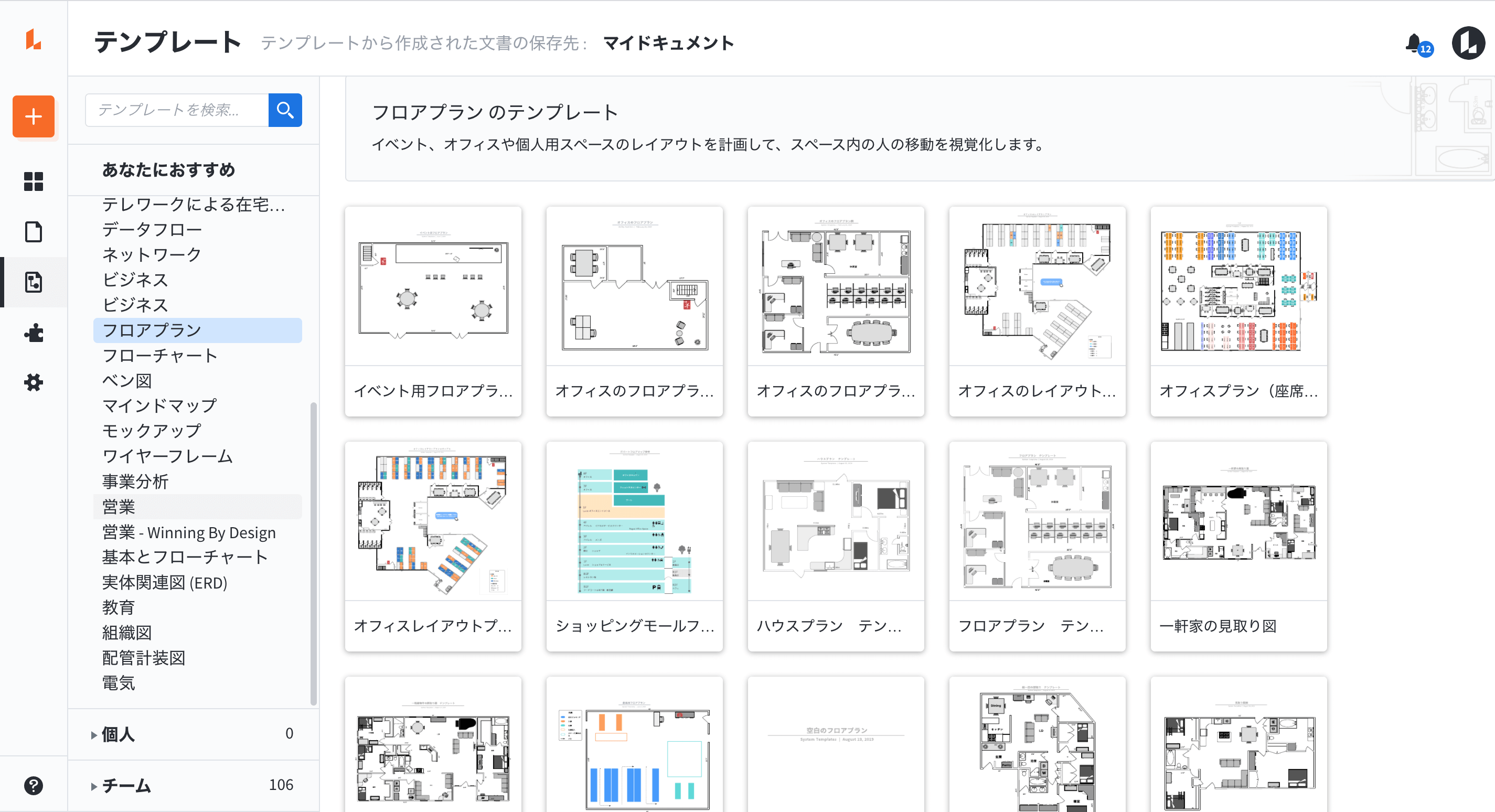Click the マイドキュメント save location link
Image resolution: width=1495 pixels, height=812 pixels.
[669, 43]
